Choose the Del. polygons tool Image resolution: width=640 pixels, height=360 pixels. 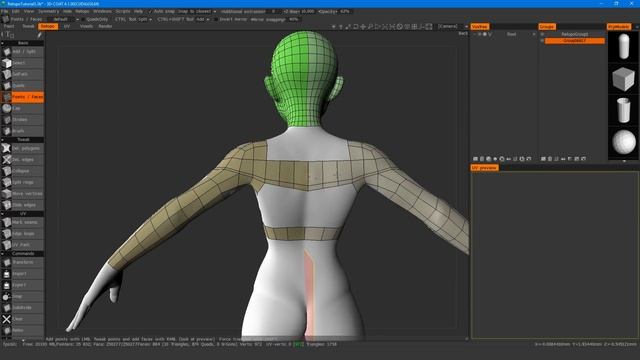click(x=22, y=148)
